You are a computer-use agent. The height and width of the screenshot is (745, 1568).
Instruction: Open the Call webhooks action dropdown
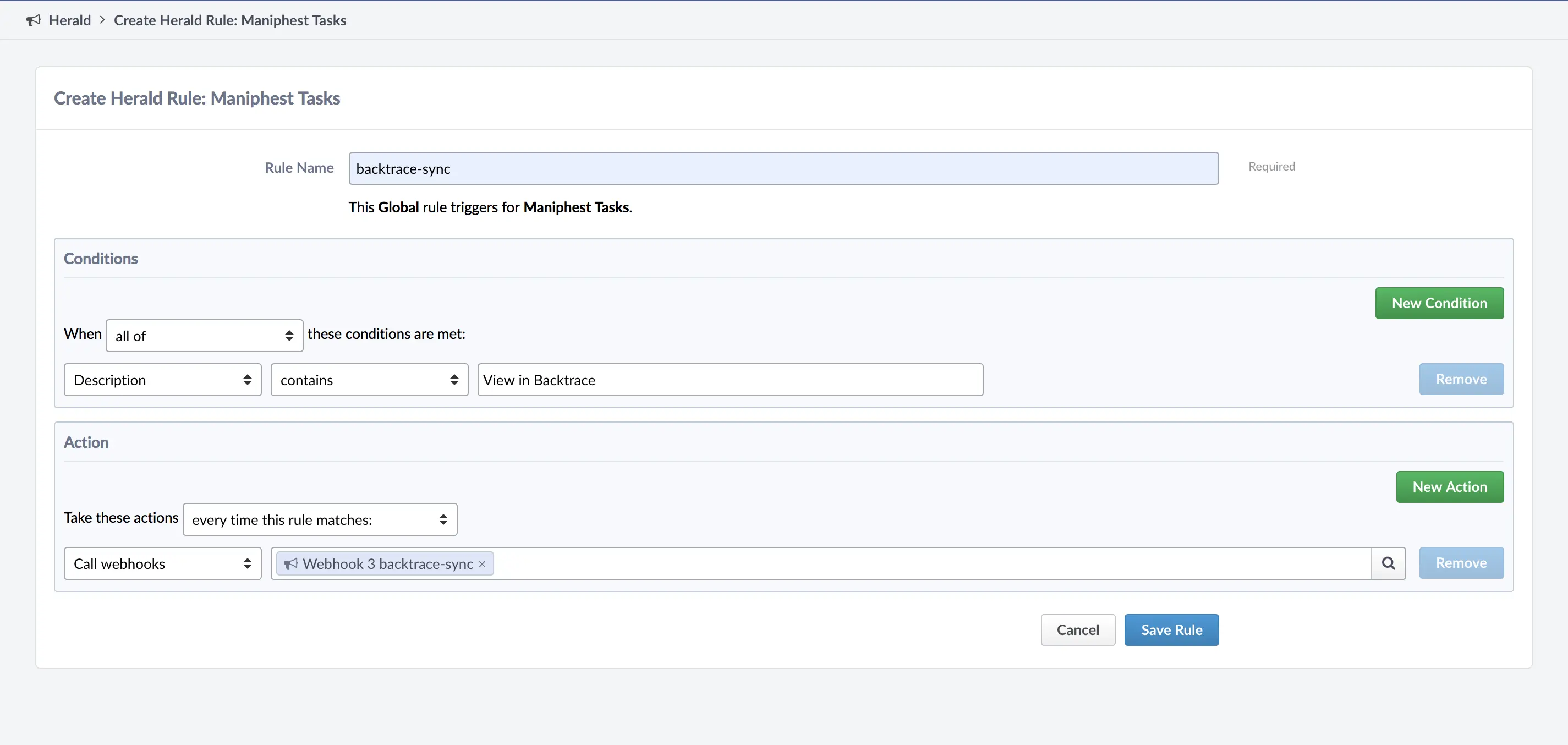[x=162, y=563]
